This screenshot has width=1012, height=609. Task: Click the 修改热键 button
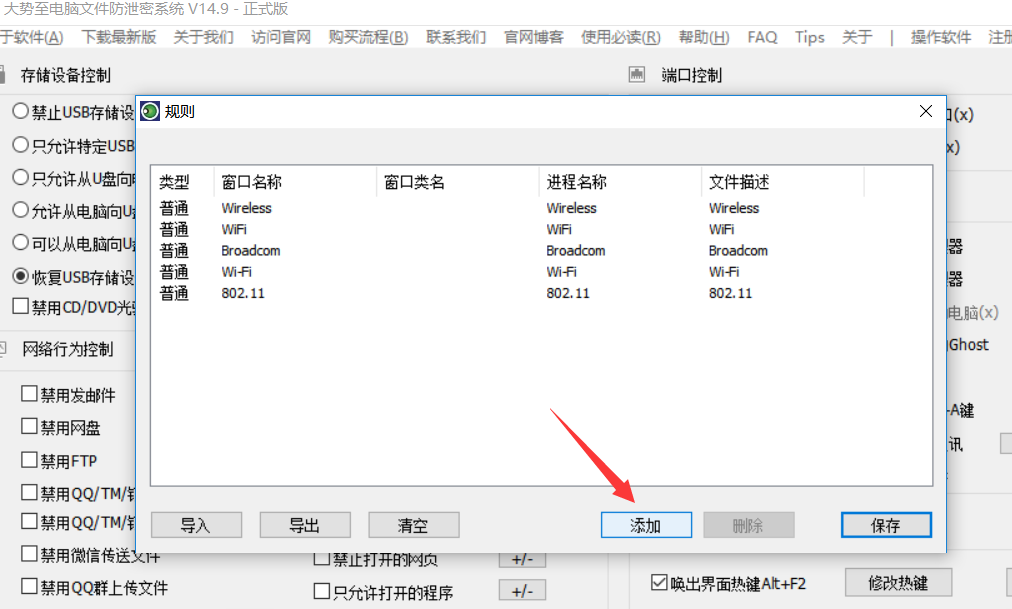898,583
